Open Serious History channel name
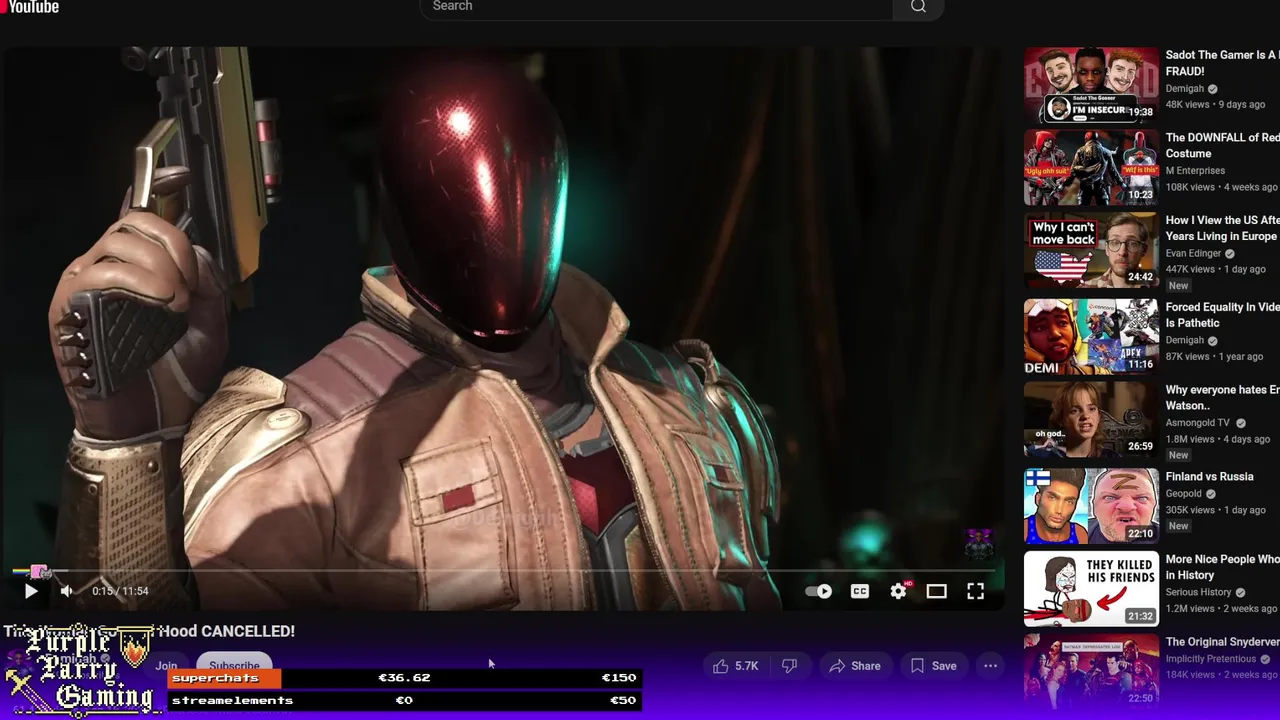The width and height of the screenshot is (1280, 720). [1198, 592]
